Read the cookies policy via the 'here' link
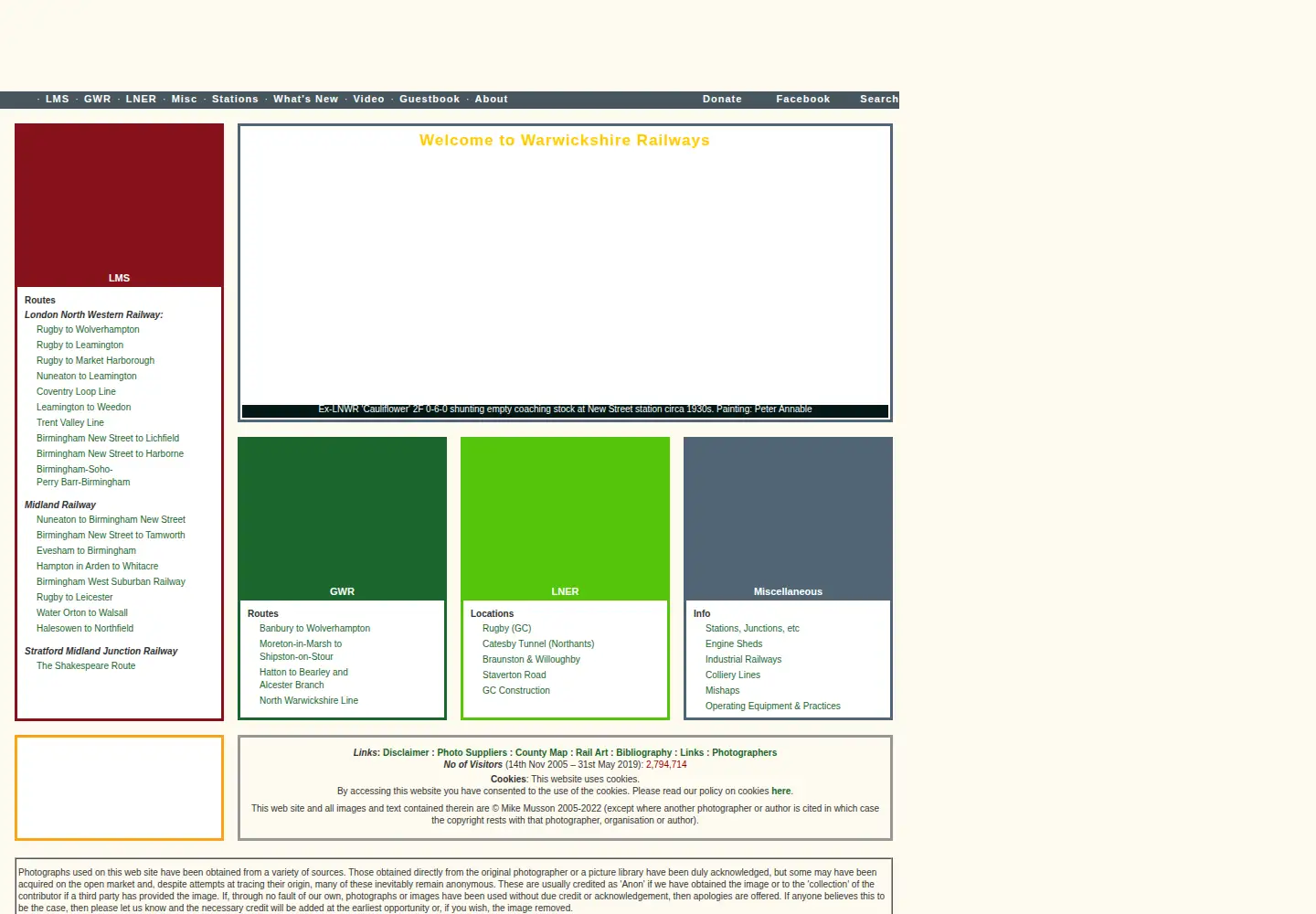Viewport: 1316px width, 914px height. coord(780,792)
